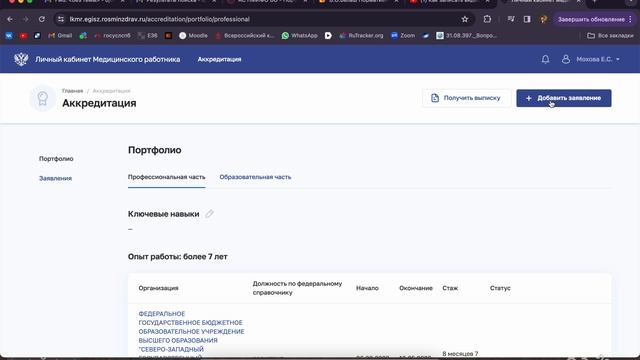Switch to the Образовательная часть tab
Screen dimensions: 640x360
(x=255, y=177)
